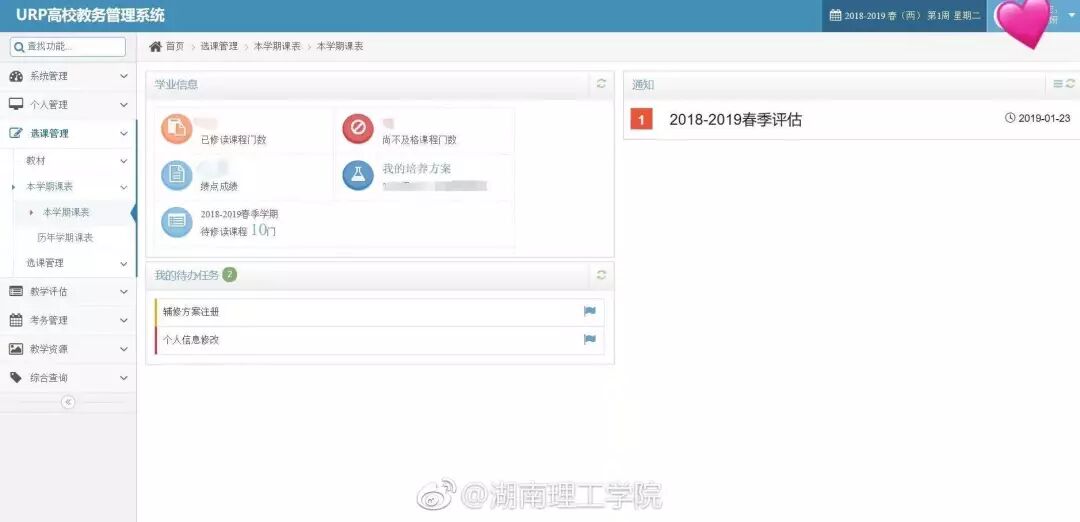Click the 综合查询 tag icon

16,377
